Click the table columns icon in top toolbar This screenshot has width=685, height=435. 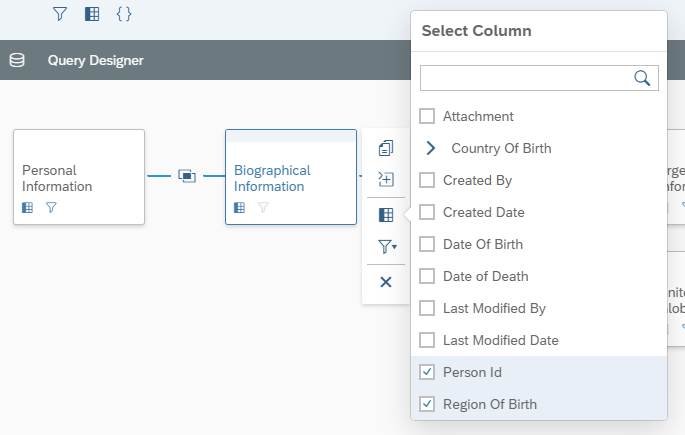click(92, 14)
